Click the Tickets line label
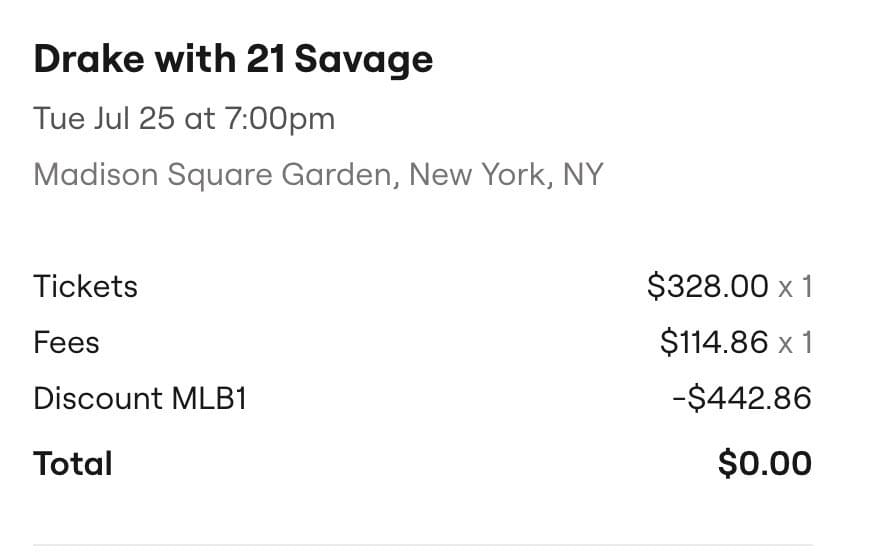The image size is (884, 552). tap(85, 287)
